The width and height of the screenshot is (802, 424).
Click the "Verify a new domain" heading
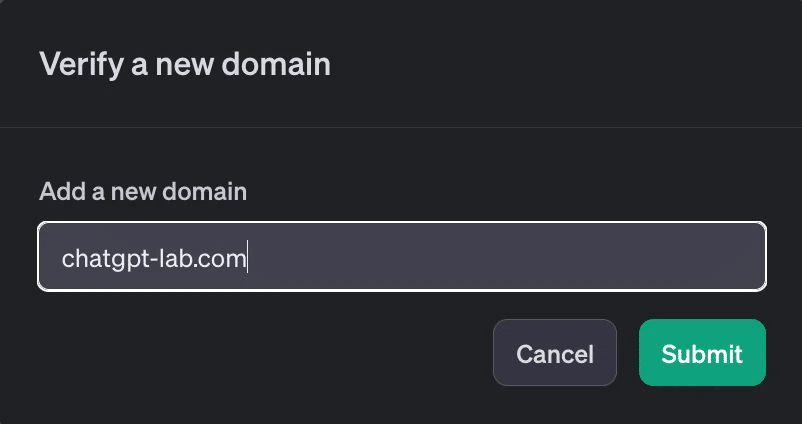point(185,65)
